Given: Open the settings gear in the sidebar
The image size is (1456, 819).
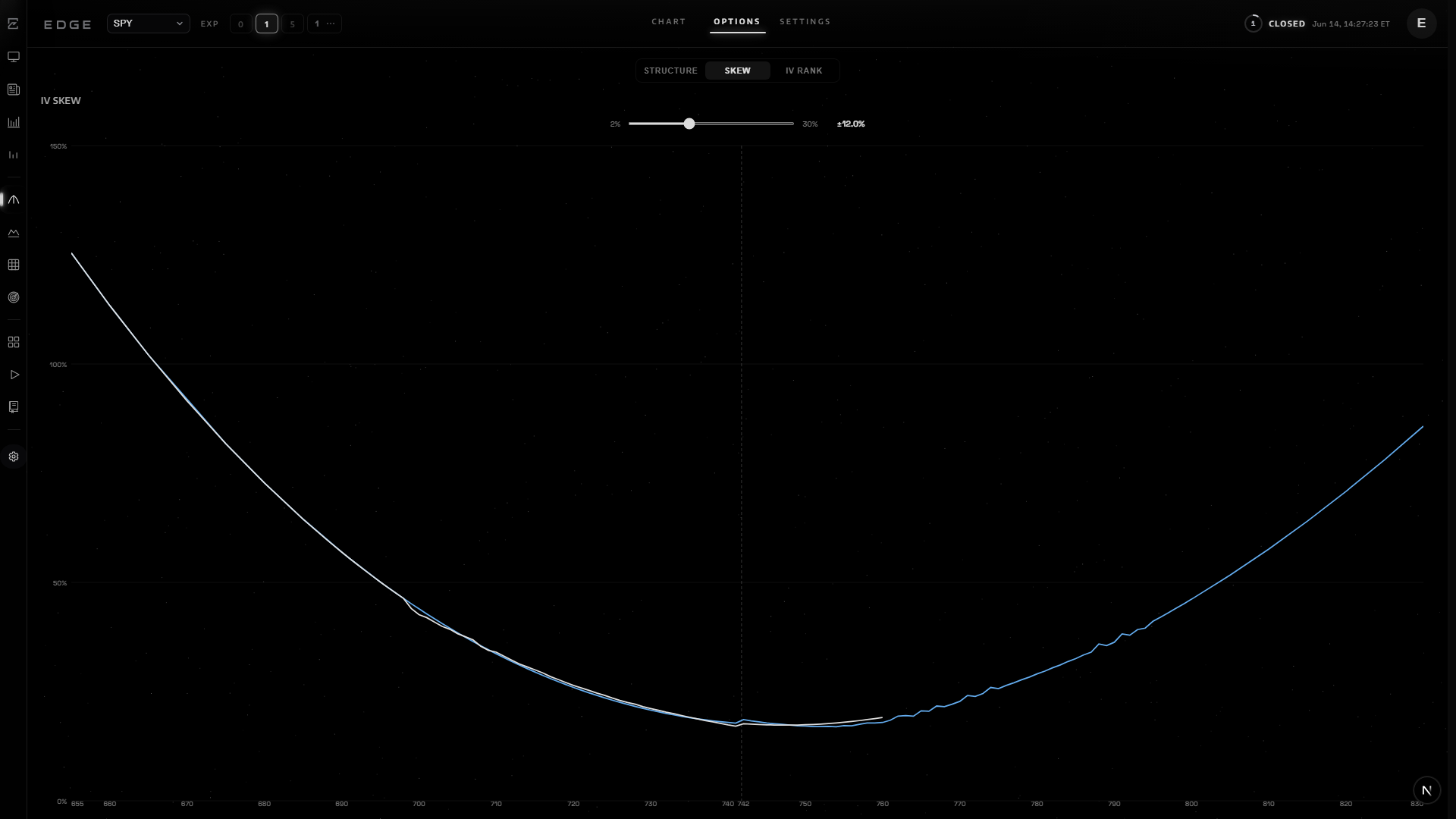Looking at the screenshot, I should tap(13, 457).
